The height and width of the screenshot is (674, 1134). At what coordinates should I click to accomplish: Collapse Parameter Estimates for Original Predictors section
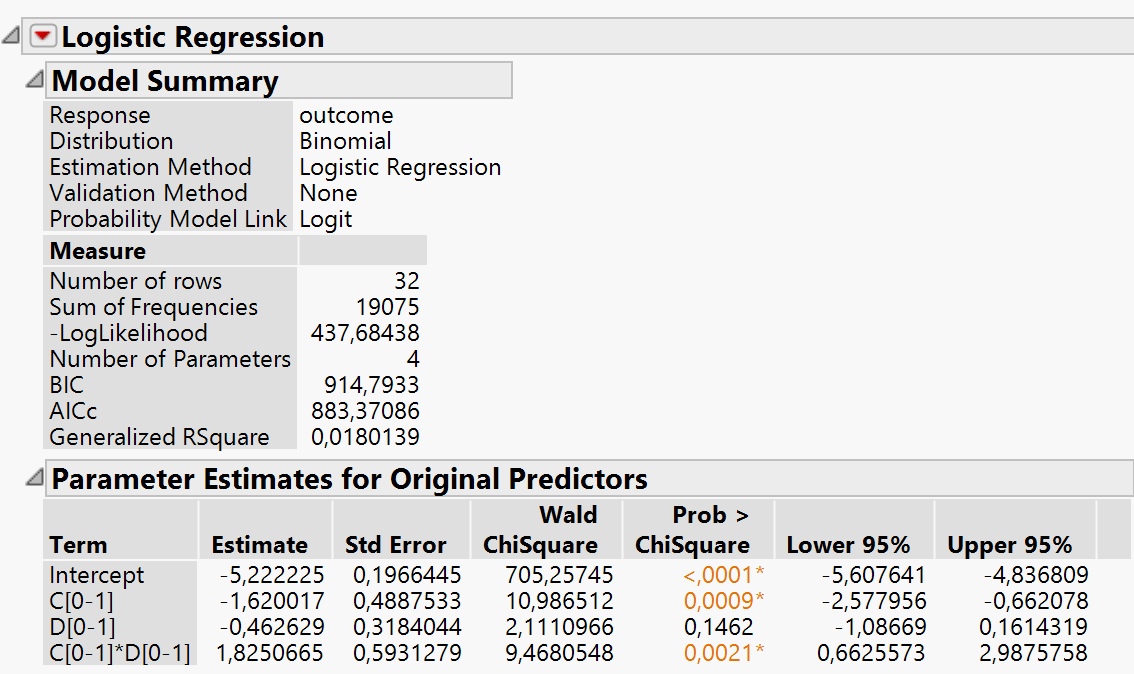pos(34,477)
